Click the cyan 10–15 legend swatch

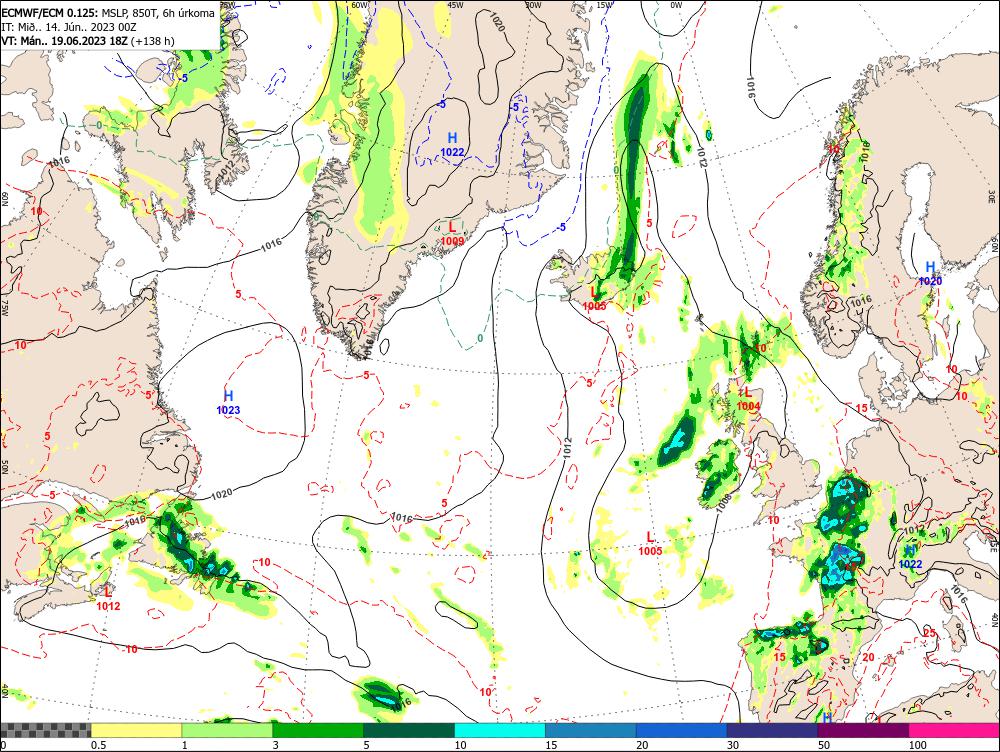click(x=500, y=730)
